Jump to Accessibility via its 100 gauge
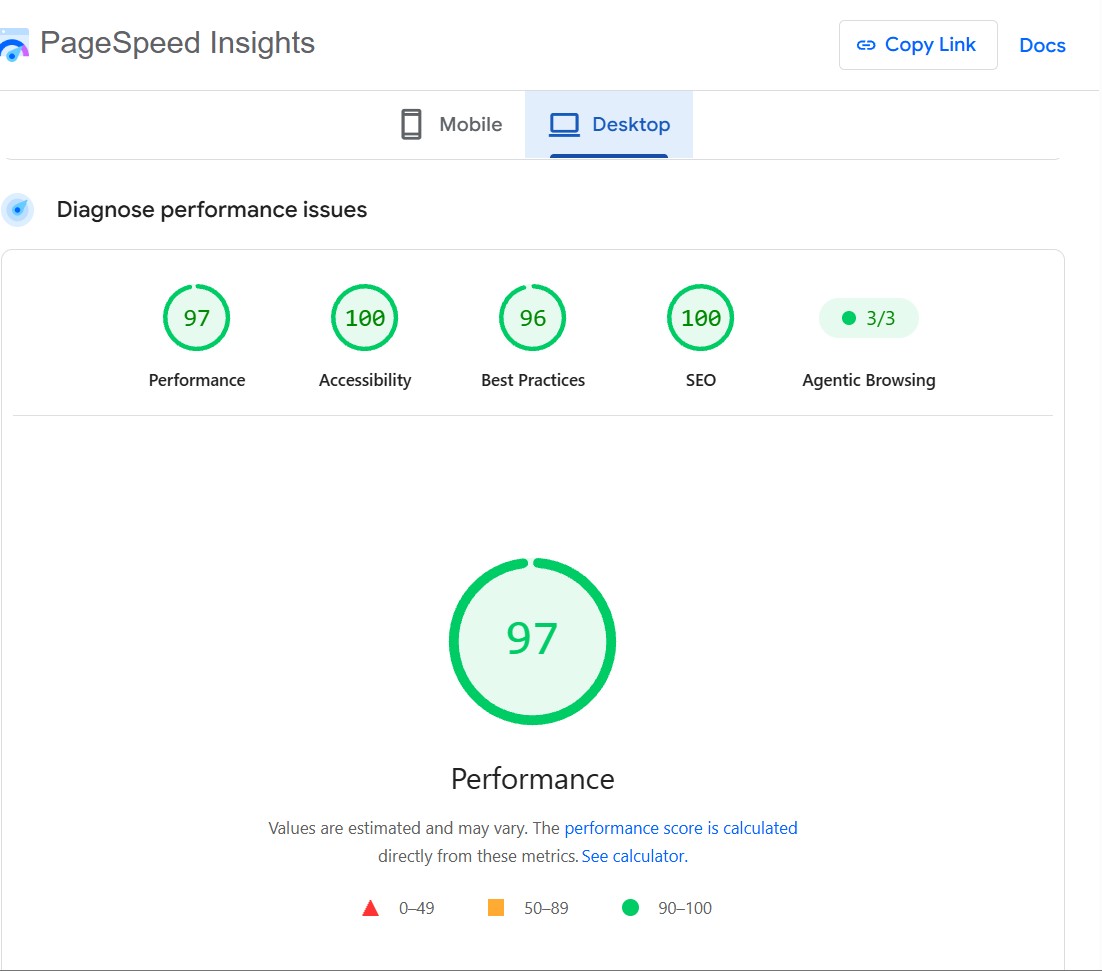 [x=365, y=318]
